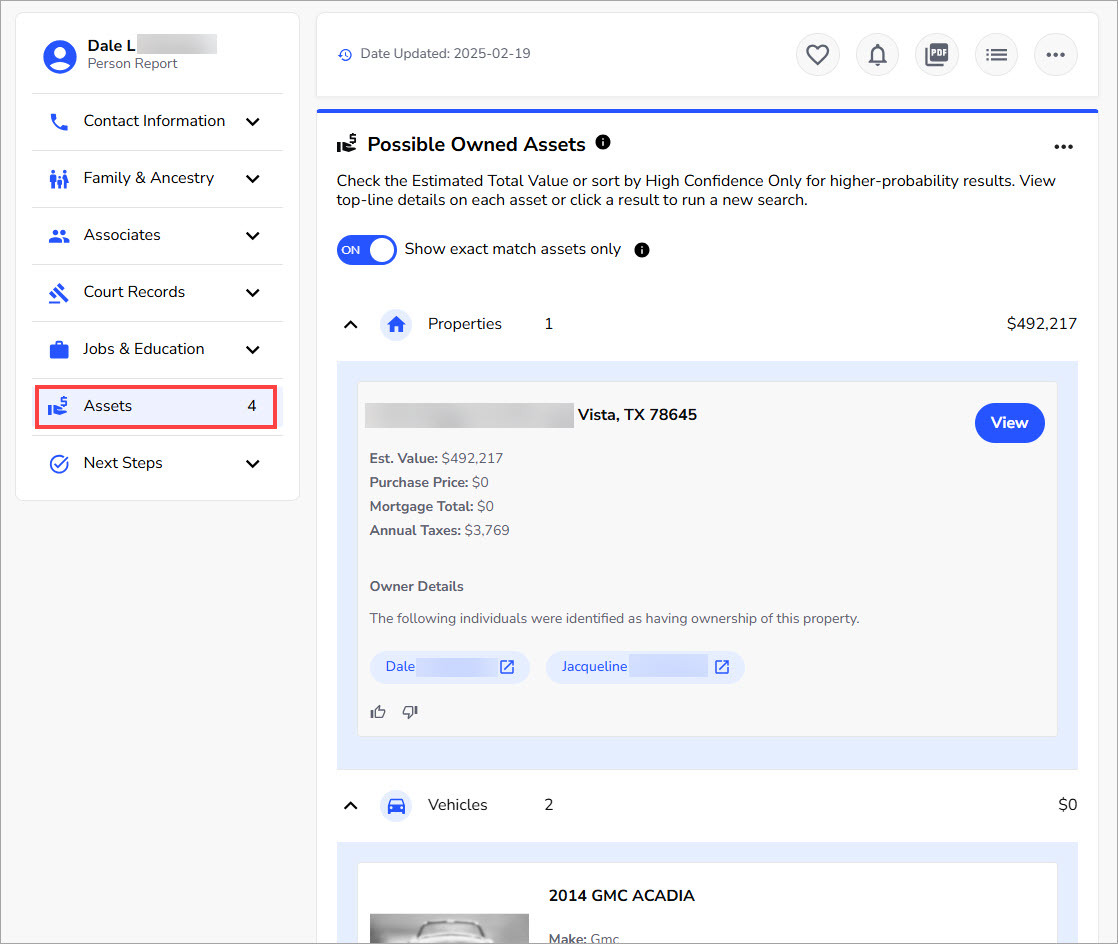The image size is (1118, 944).
Task: Toggle Show exact match assets only
Action: coord(367,250)
